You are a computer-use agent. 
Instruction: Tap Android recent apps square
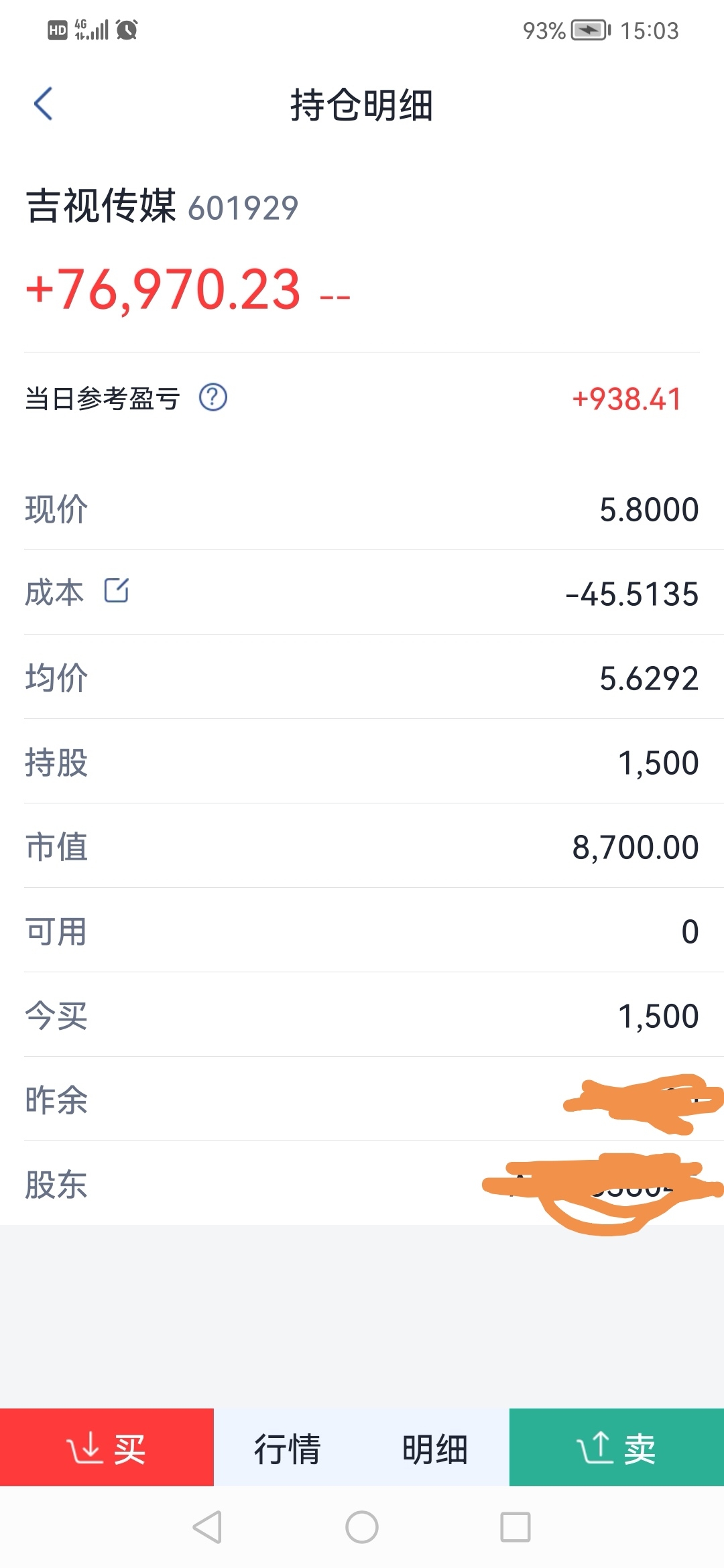[516, 1527]
